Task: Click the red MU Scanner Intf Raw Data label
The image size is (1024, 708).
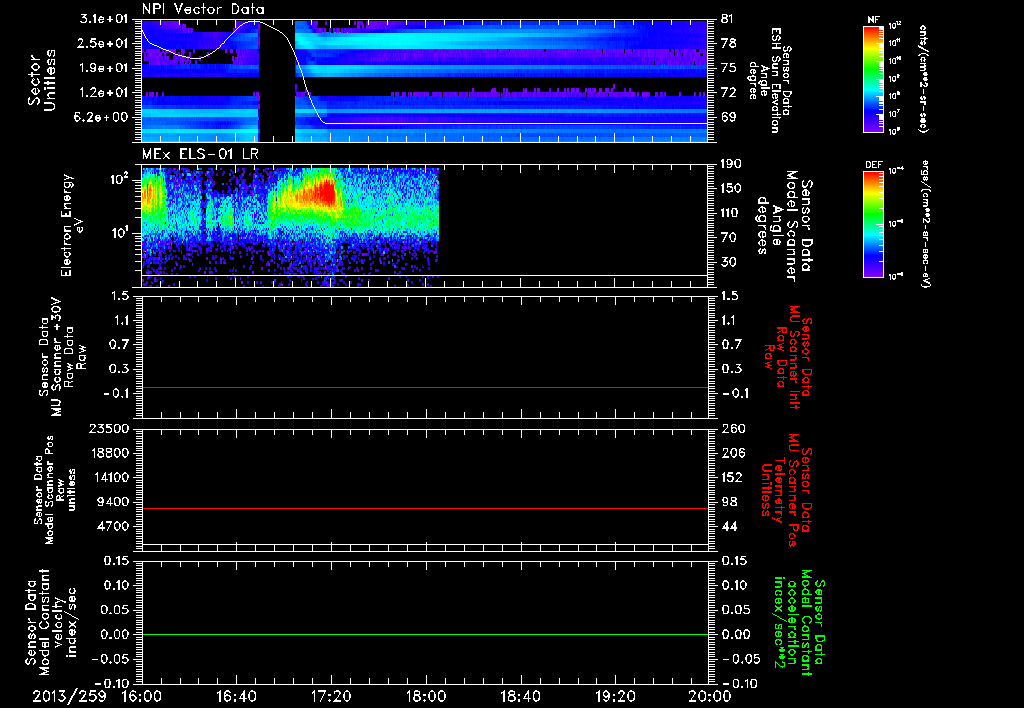Action: 788,357
